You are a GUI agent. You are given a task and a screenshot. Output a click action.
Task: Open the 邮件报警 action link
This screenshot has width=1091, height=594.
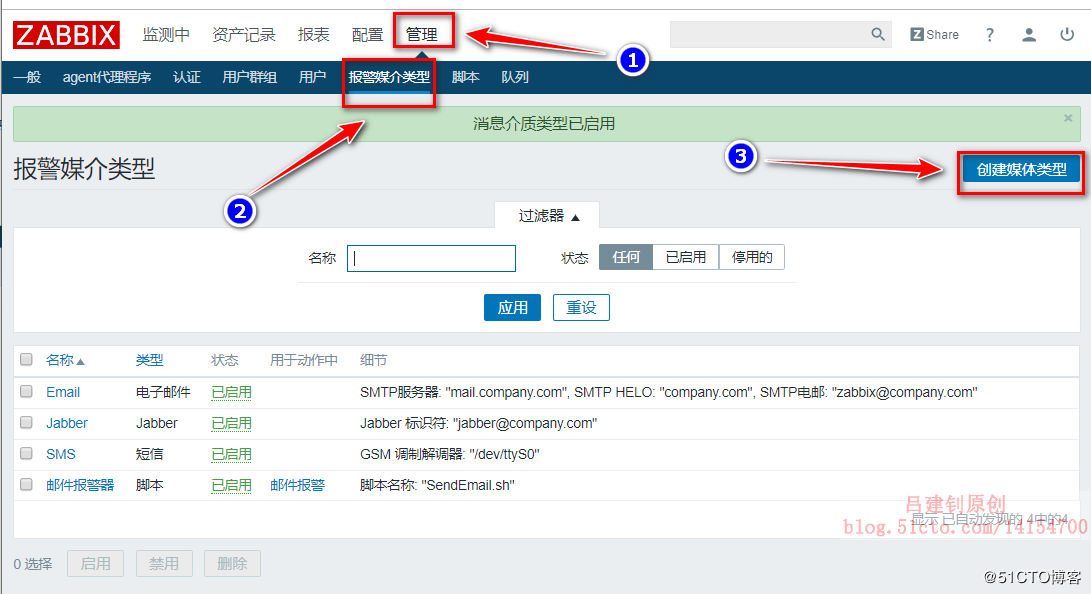(297, 485)
